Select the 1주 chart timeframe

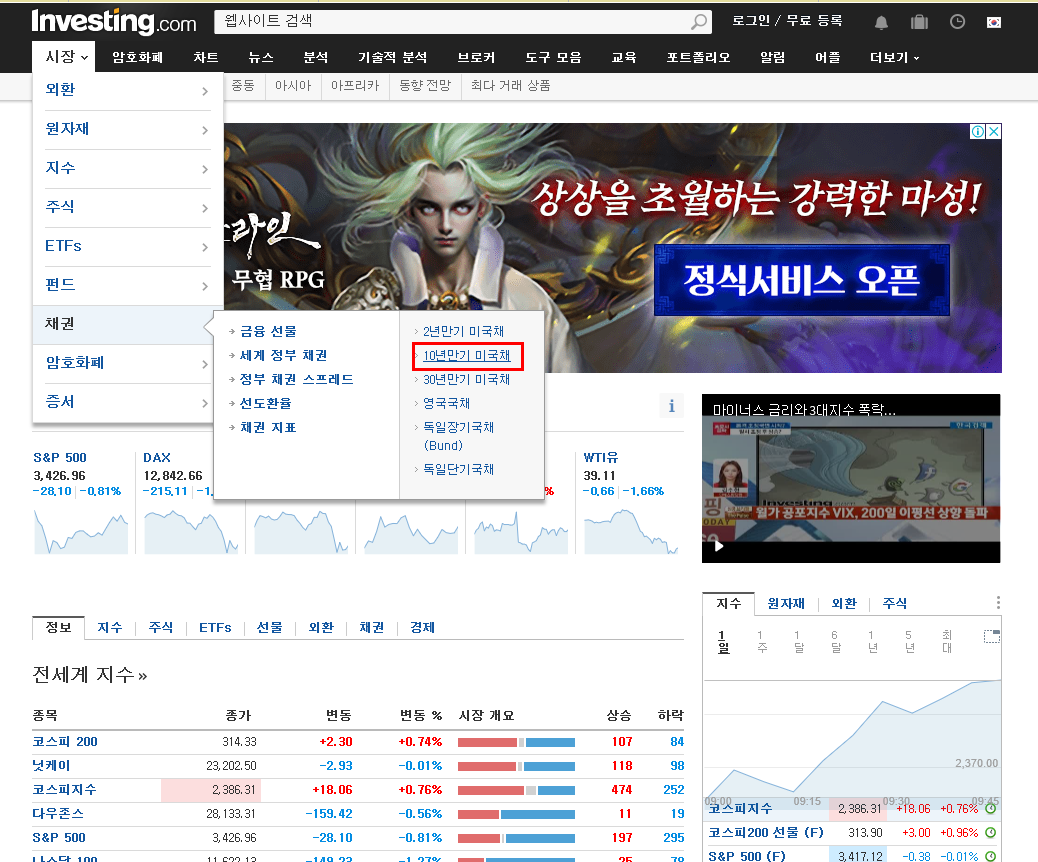(x=762, y=642)
